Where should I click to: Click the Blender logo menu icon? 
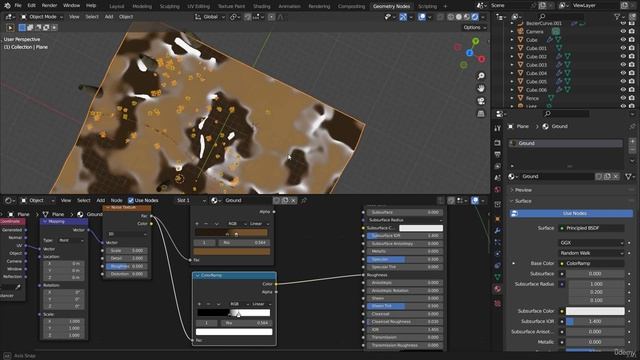click(x=7, y=6)
